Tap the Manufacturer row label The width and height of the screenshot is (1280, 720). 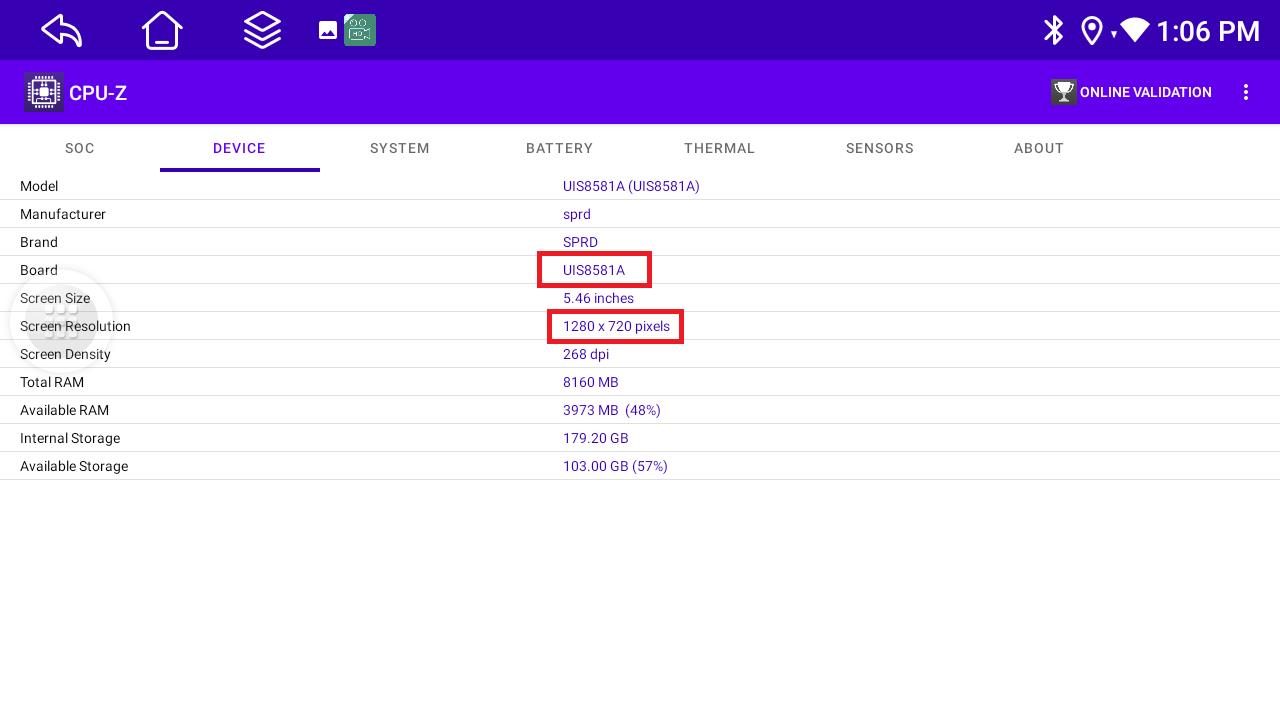pos(63,214)
